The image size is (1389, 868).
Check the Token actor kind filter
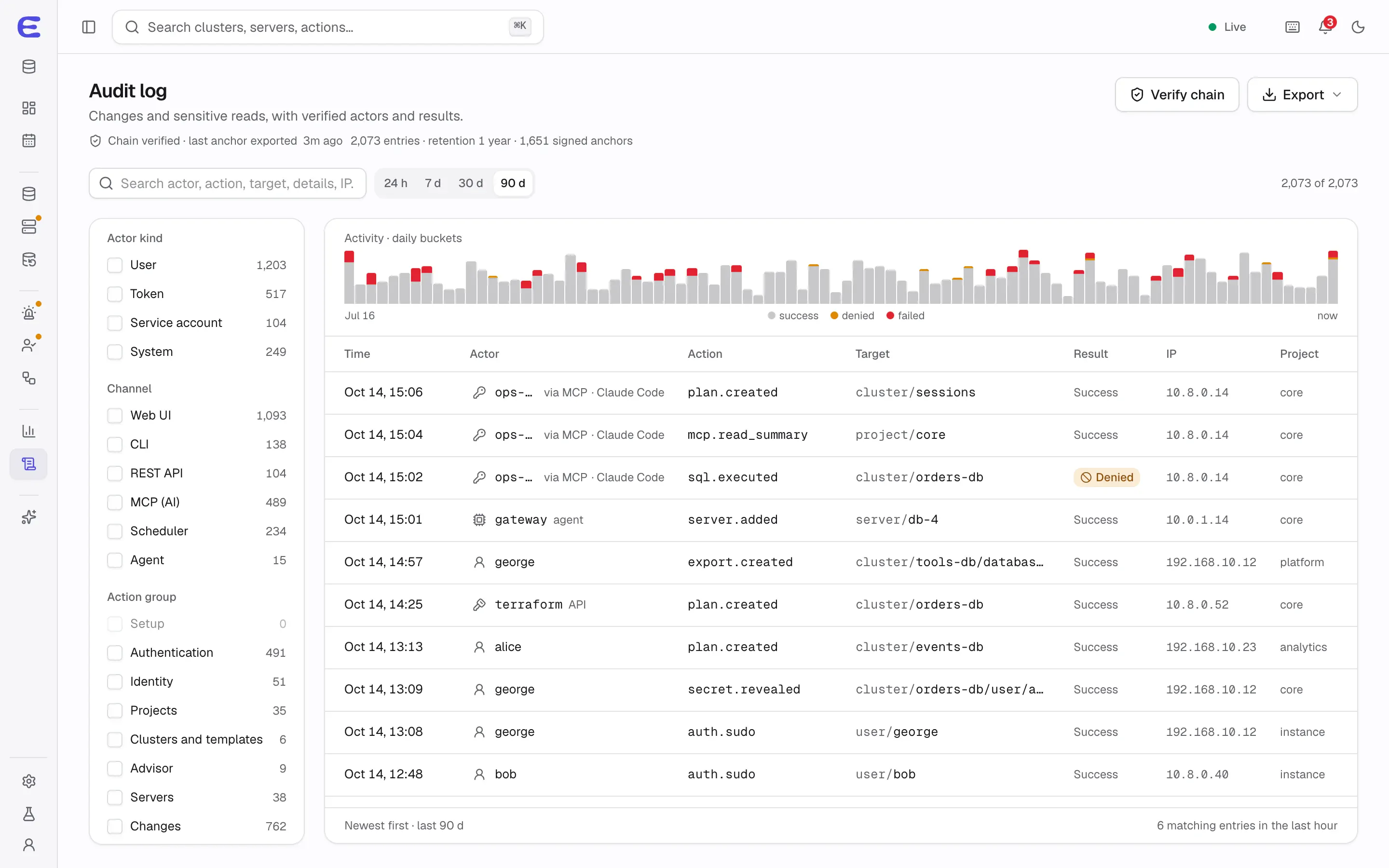tap(115, 294)
